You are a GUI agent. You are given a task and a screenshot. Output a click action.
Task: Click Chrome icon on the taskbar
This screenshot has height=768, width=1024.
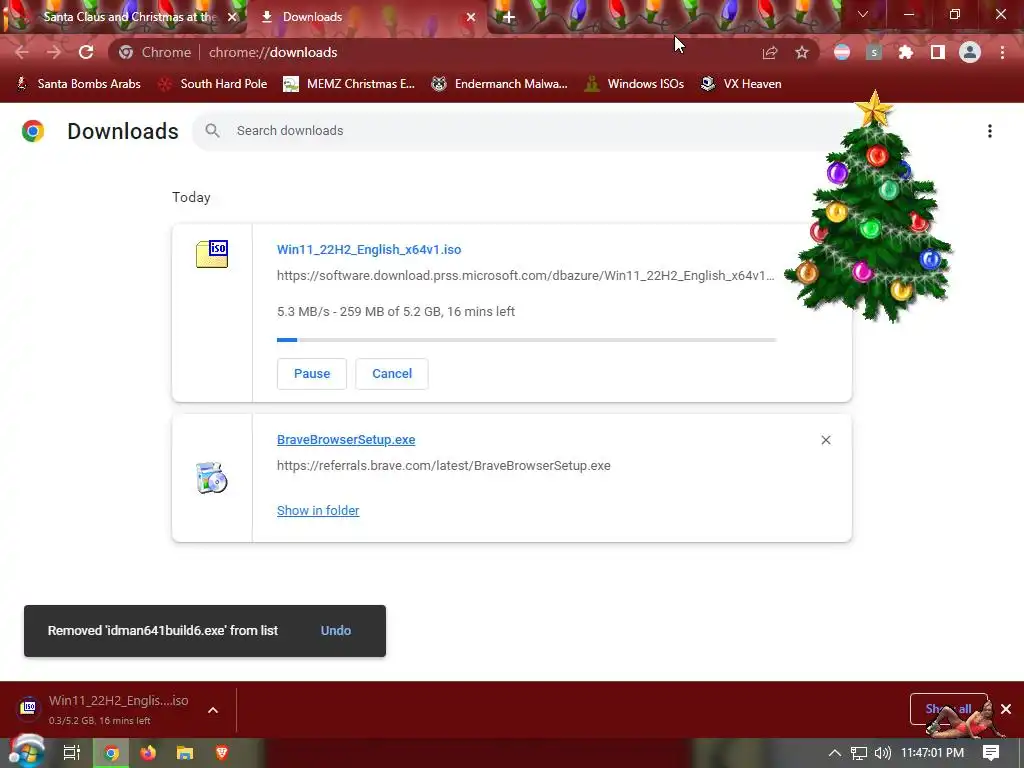(111, 753)
